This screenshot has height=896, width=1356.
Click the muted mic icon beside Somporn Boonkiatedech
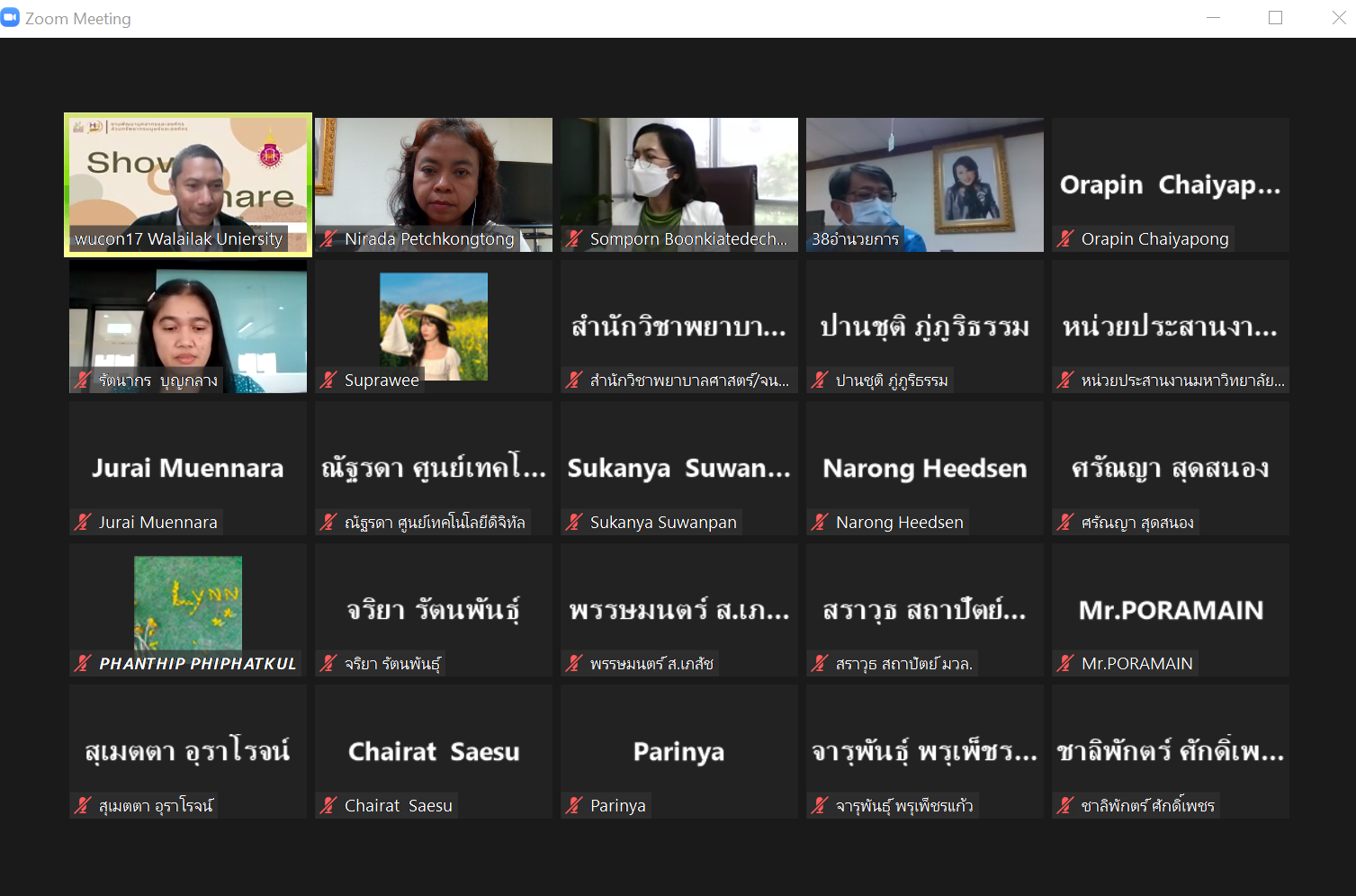click(x=574, y=239)
